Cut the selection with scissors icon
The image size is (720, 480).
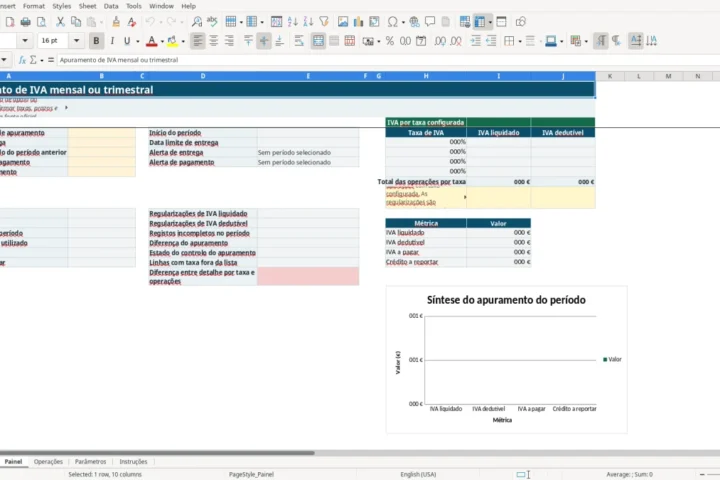60,22
